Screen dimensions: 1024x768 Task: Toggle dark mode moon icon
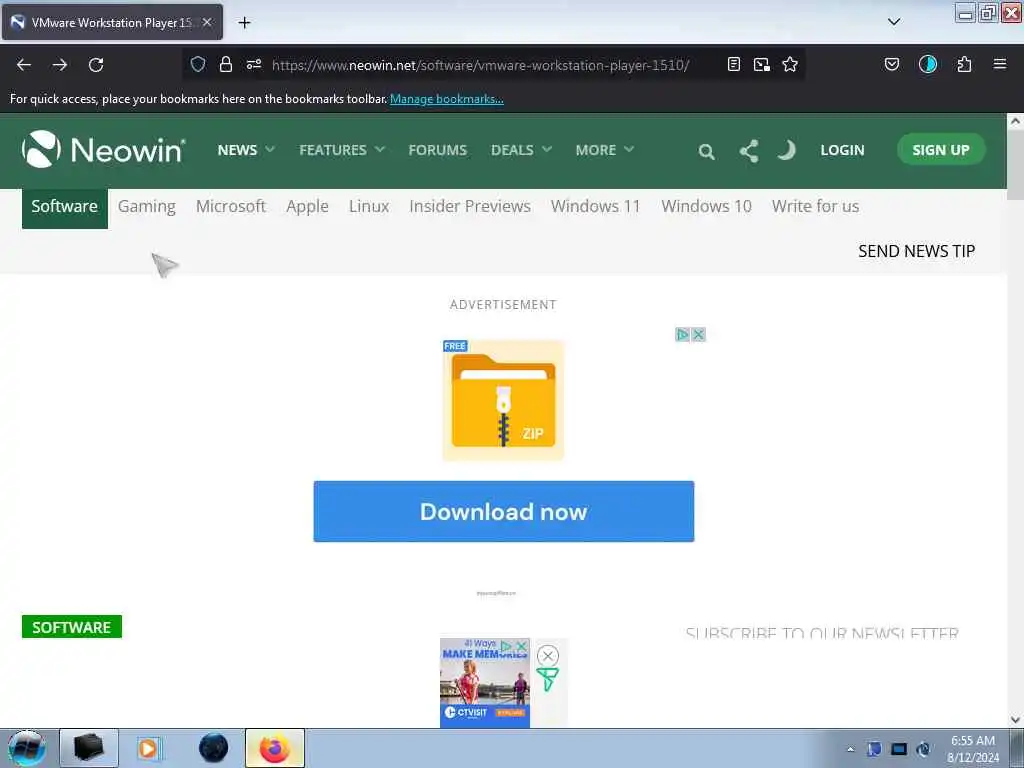pyautogui.click(x=786, y=150)
